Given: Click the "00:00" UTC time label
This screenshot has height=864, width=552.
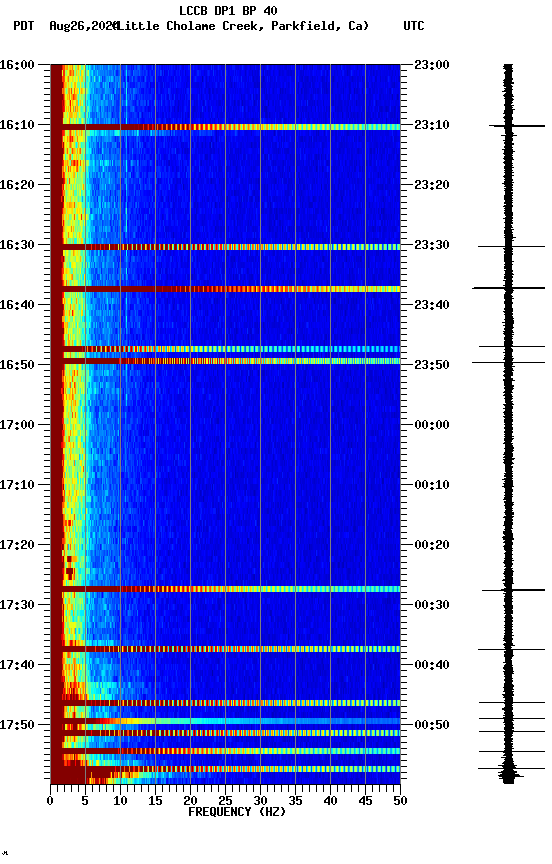Looking at the screenshot, I should [x=432, y=425].
